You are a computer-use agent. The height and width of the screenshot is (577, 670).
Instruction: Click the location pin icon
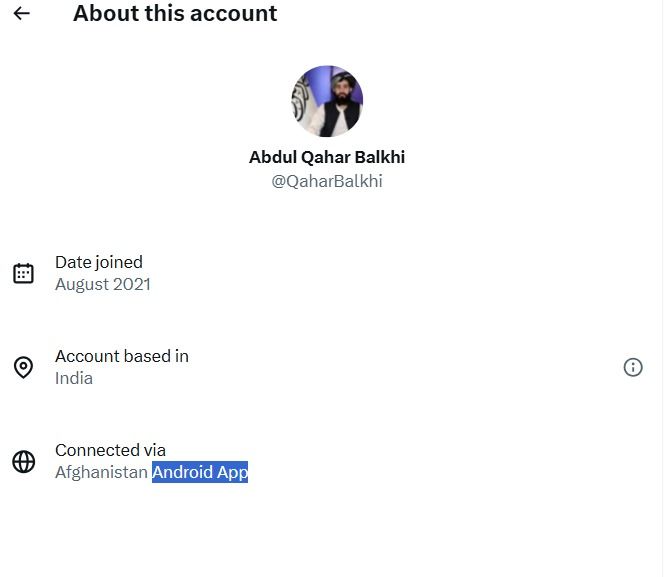tap(23, 367)
